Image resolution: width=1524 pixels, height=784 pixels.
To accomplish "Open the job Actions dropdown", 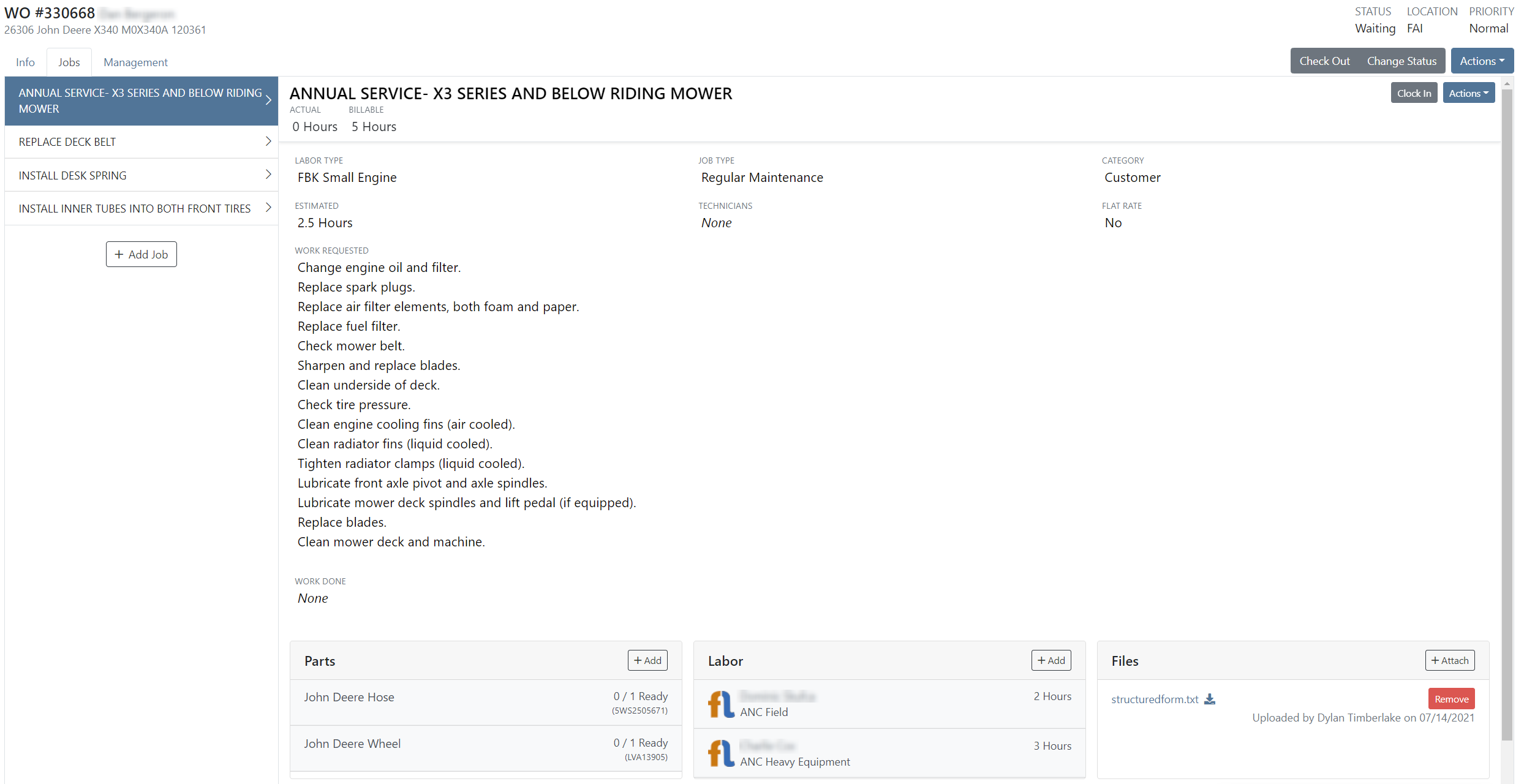I will [1468, 93].
